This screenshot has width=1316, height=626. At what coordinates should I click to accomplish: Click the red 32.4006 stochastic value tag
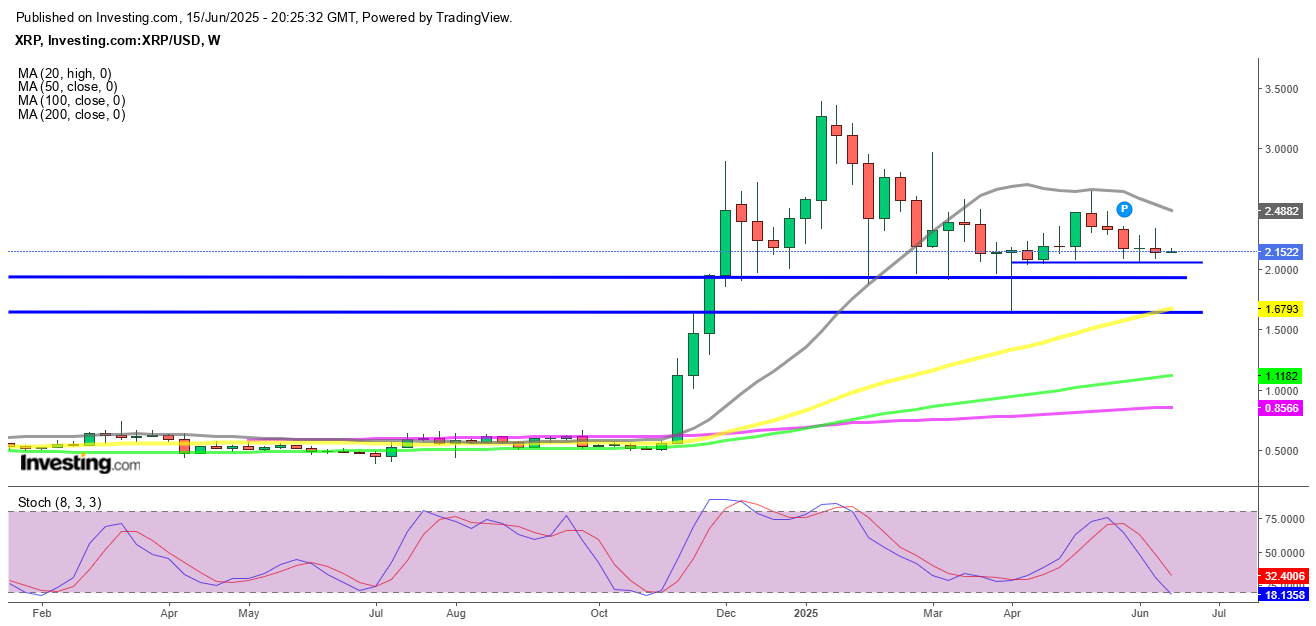pos(1281,576)
